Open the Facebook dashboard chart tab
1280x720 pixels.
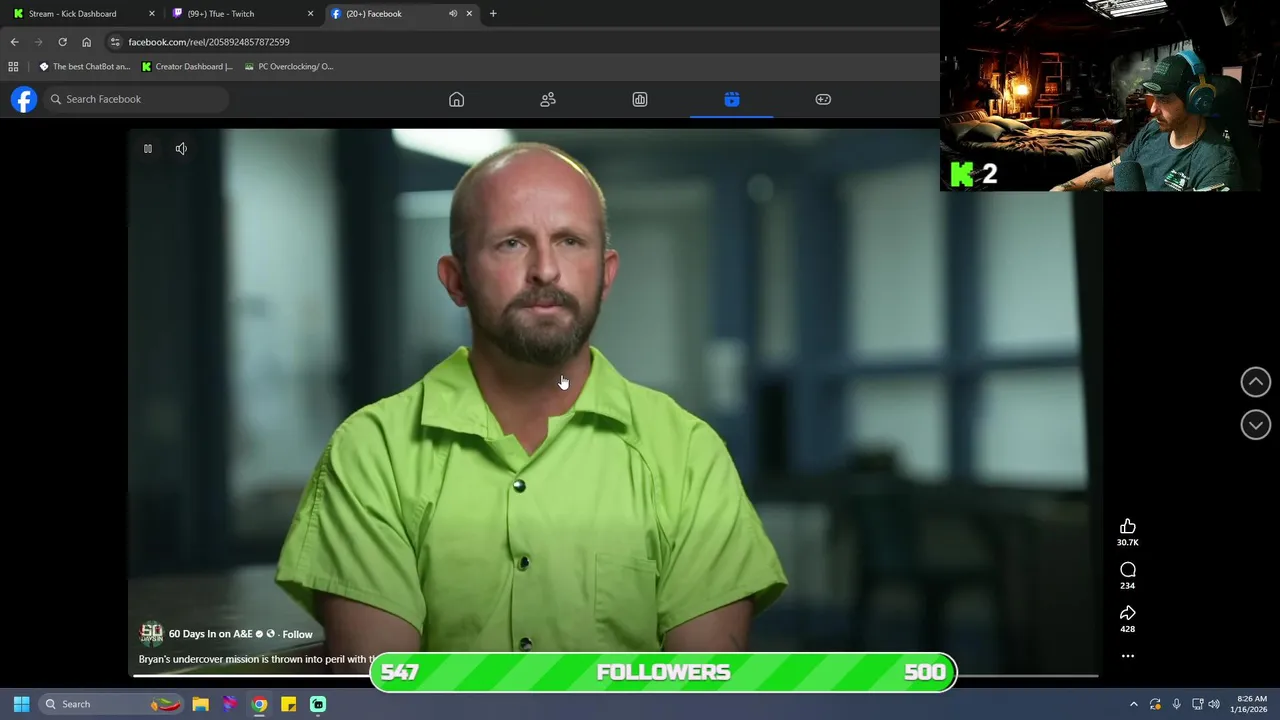click(640, 99)
